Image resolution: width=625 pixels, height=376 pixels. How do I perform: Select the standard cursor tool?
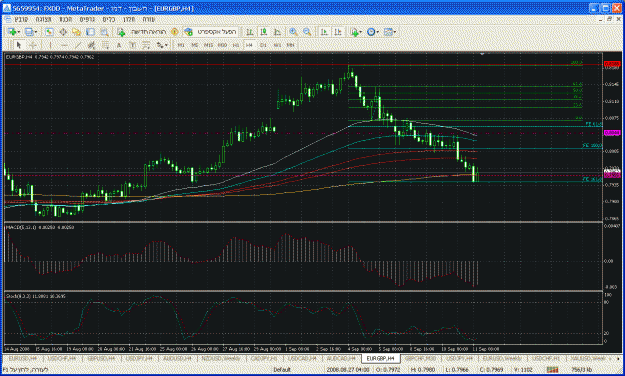[x=18, y=45]
